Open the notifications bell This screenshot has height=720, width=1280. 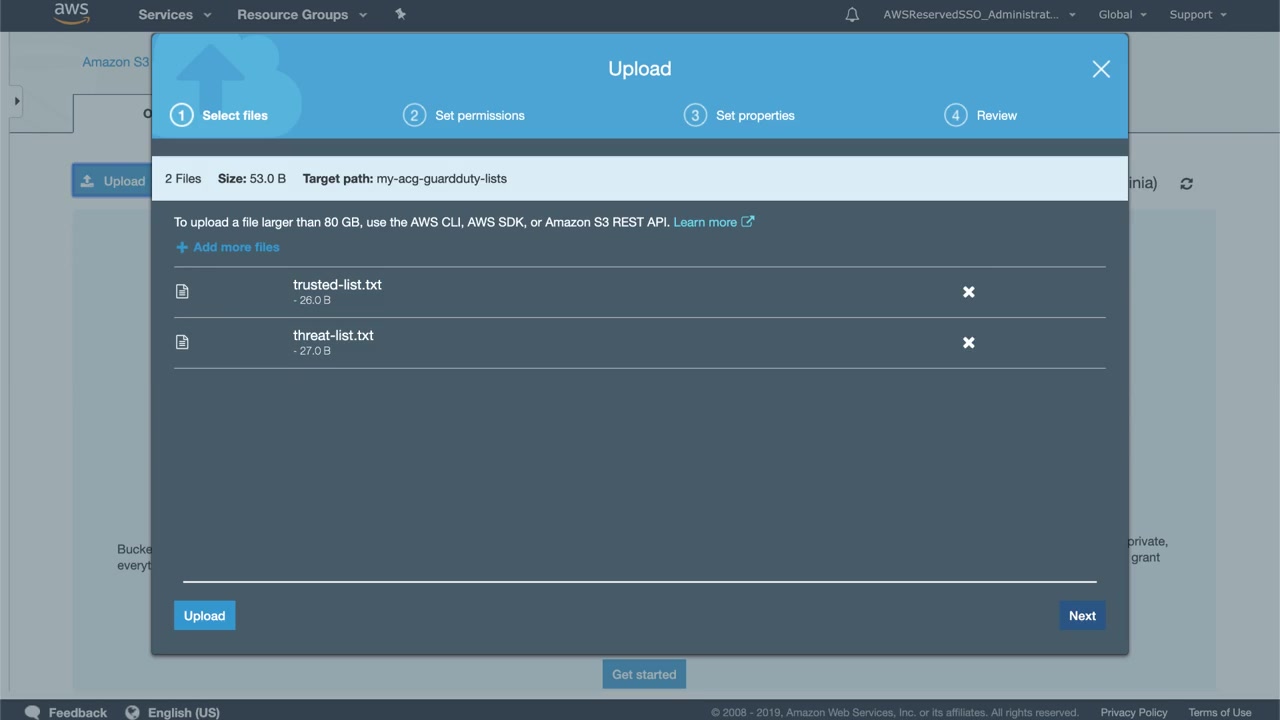[852, 15]
